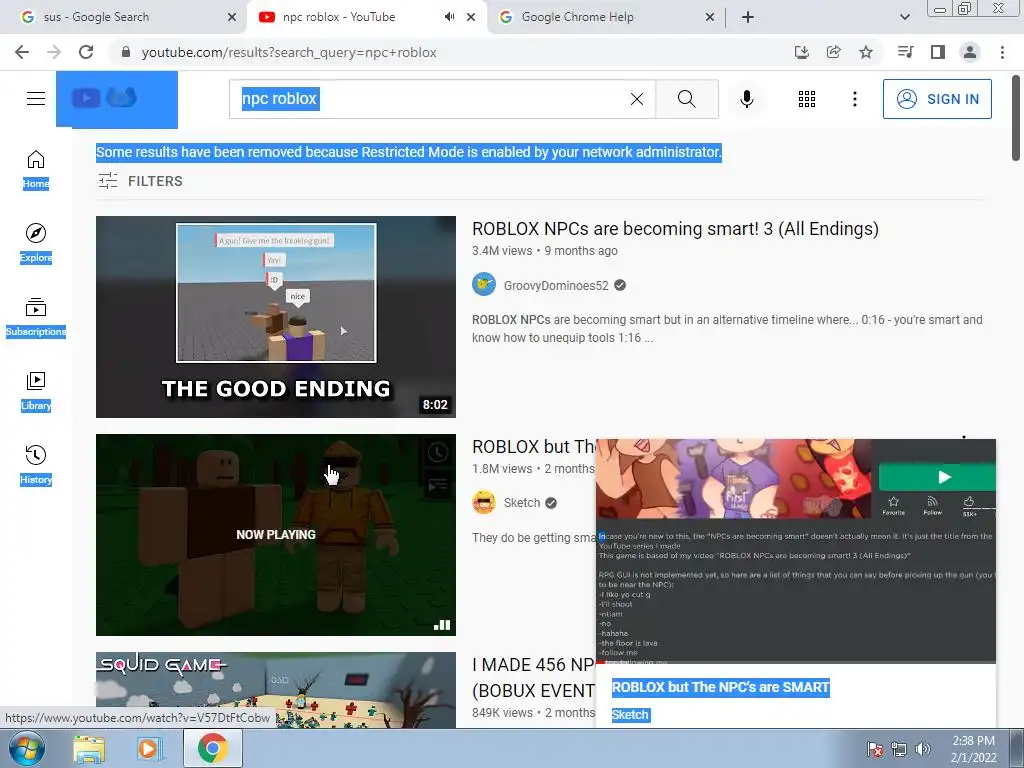
Task: Open THE GOOD ENDING video thumbnail
Action: pyautogui.click(x=276, y=317)
